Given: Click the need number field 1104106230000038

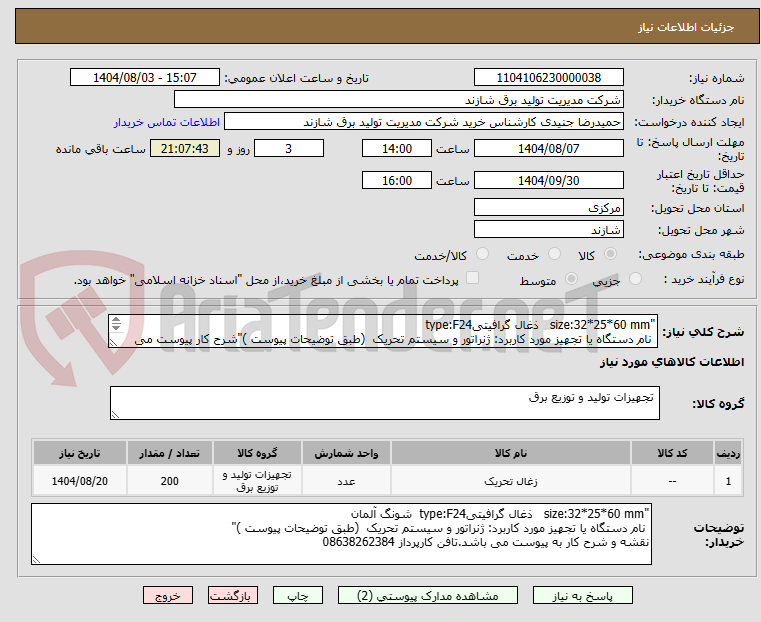Looking at the screenshot, I should [x=548, y=78].
